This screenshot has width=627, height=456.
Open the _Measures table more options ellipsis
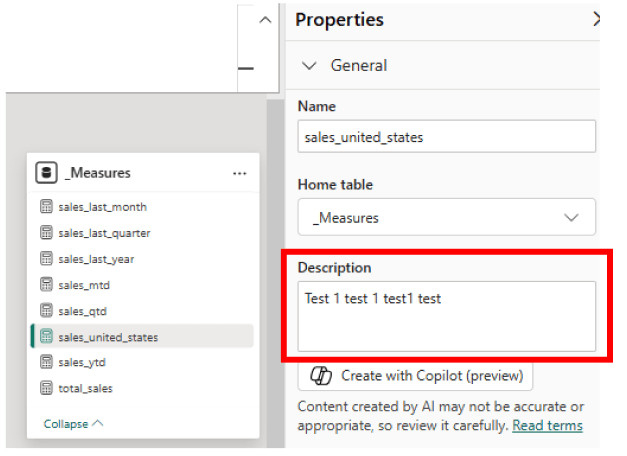[x=239, y=174]
